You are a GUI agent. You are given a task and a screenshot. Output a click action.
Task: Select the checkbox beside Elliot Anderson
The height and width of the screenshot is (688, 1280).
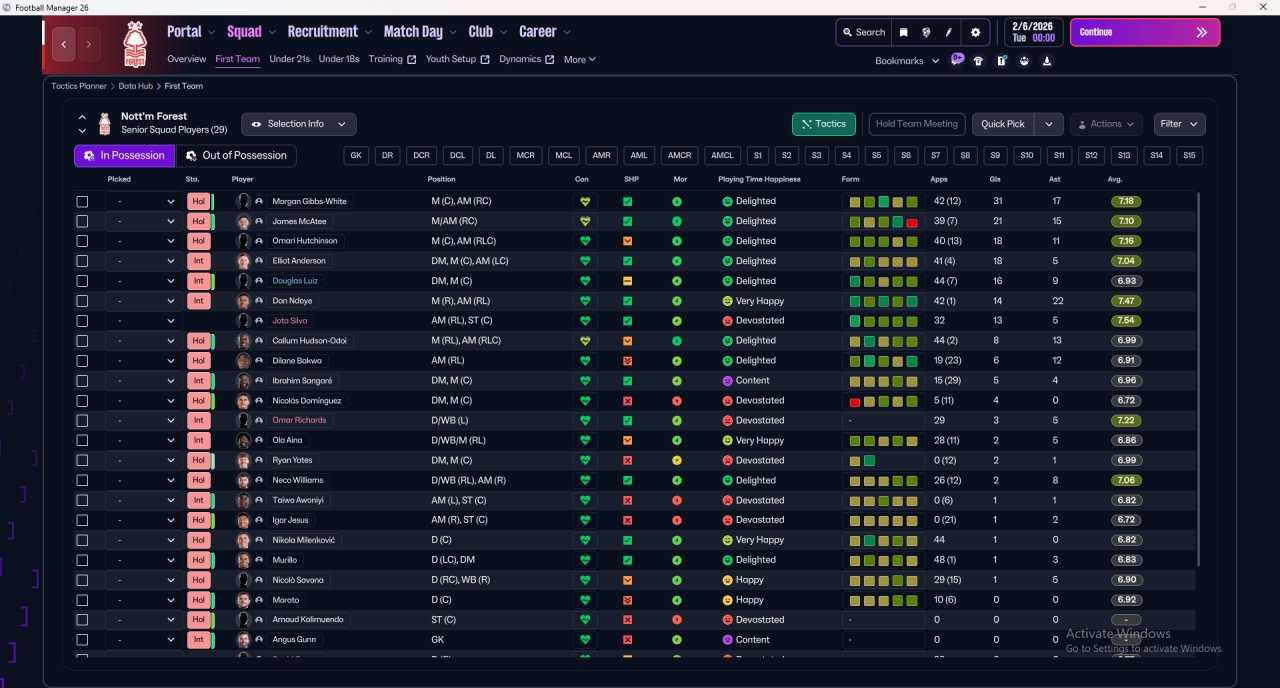click(82, 261)
